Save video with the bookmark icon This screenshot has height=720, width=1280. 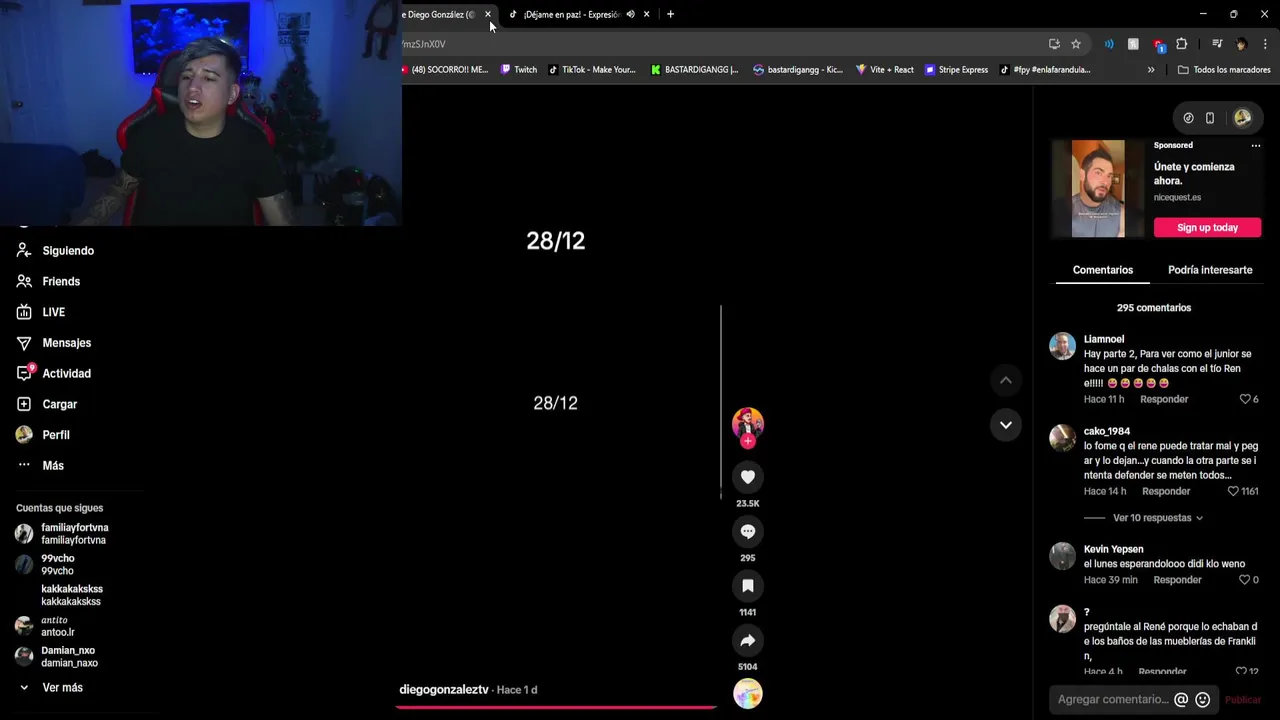[748, 586]
